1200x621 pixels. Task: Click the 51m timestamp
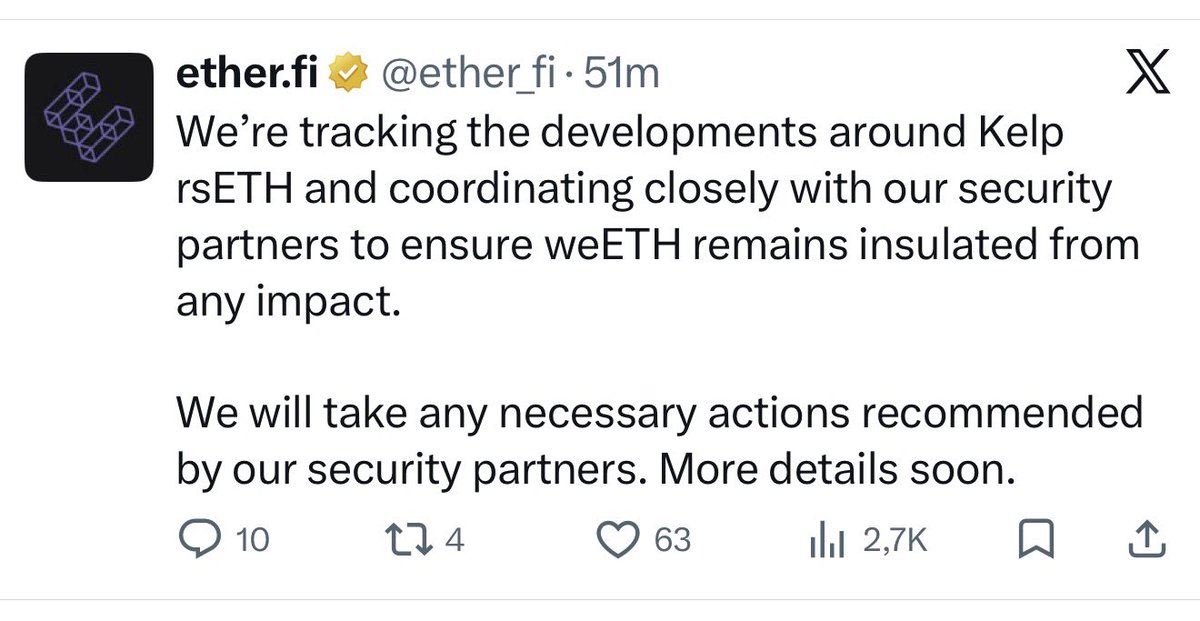[x=621, y=74]
